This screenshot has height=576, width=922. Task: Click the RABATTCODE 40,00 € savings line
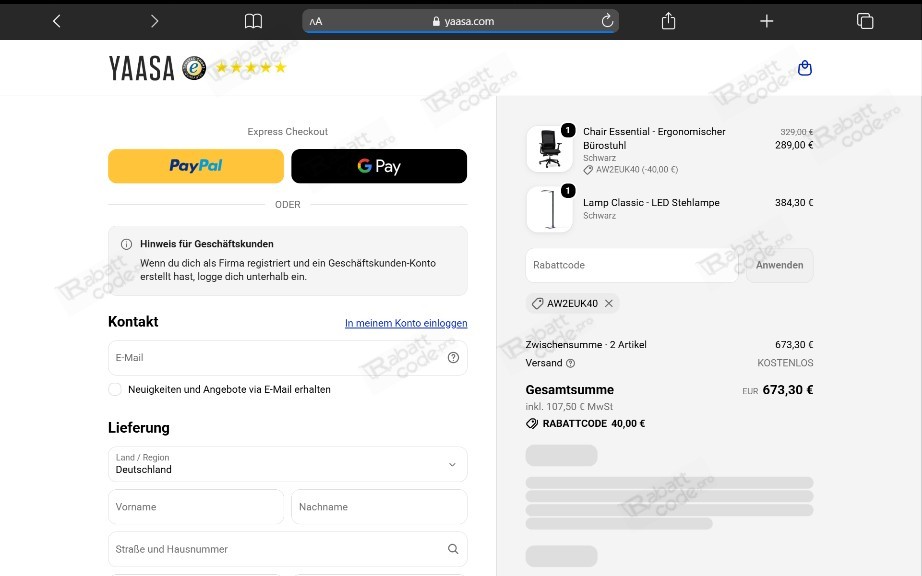pos(586,423)
